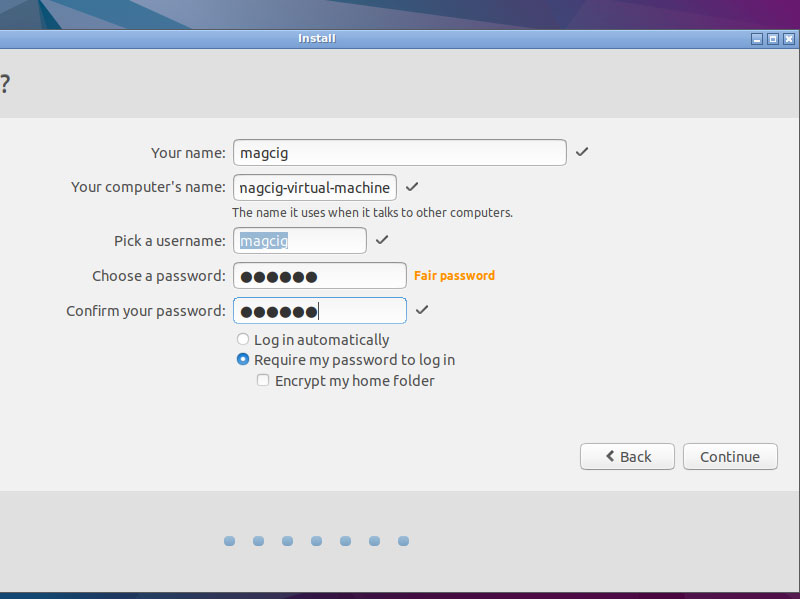Click into the Pick a username field
800x599 pixels.
pos(299,240)
